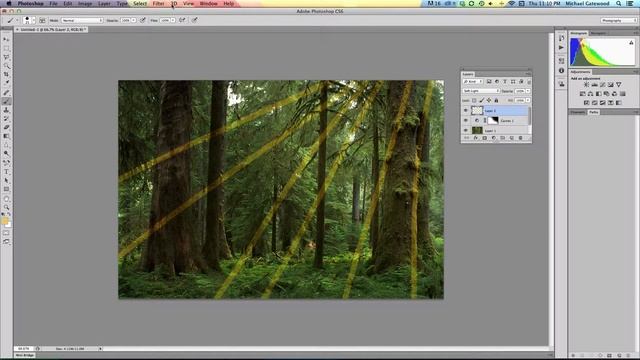This screenshot has height=360, width=640.
Task: Add a Vibrance adjustment
Action: pyautogui.click(x=619, y=84)
